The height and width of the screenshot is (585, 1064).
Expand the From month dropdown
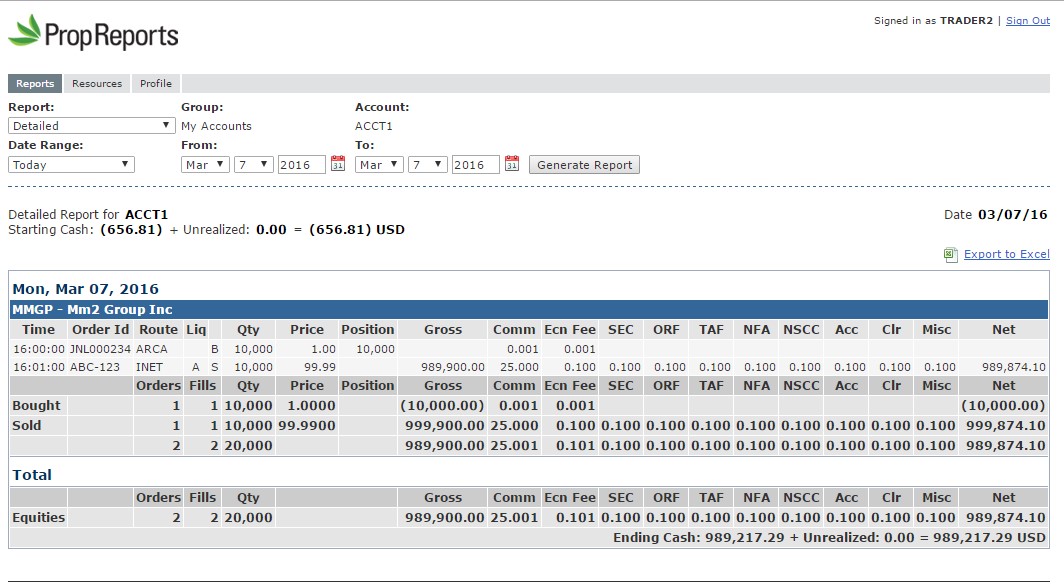coord(205,165)
